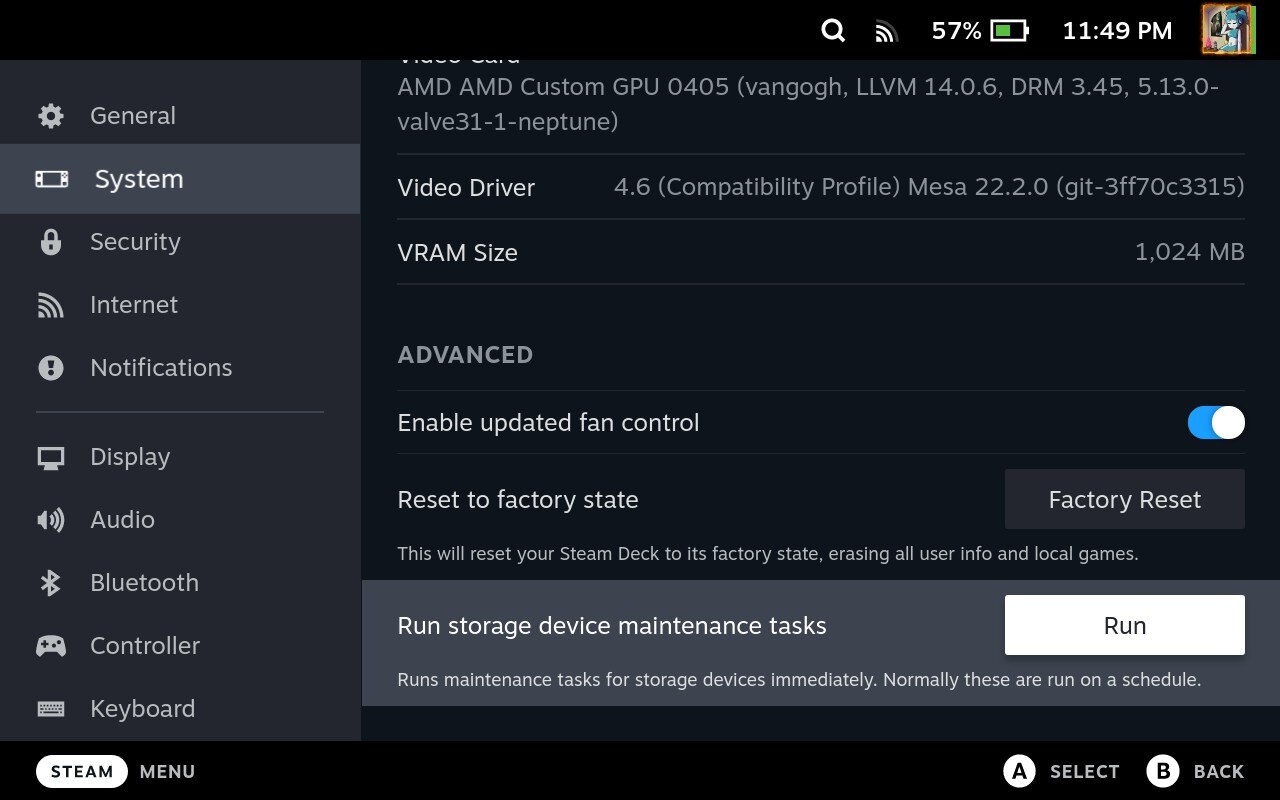Click the maintenance tasks schedule description
The height and width of the screenshot is (800, 1280).
pyautogui.click(x=799, y=680)
